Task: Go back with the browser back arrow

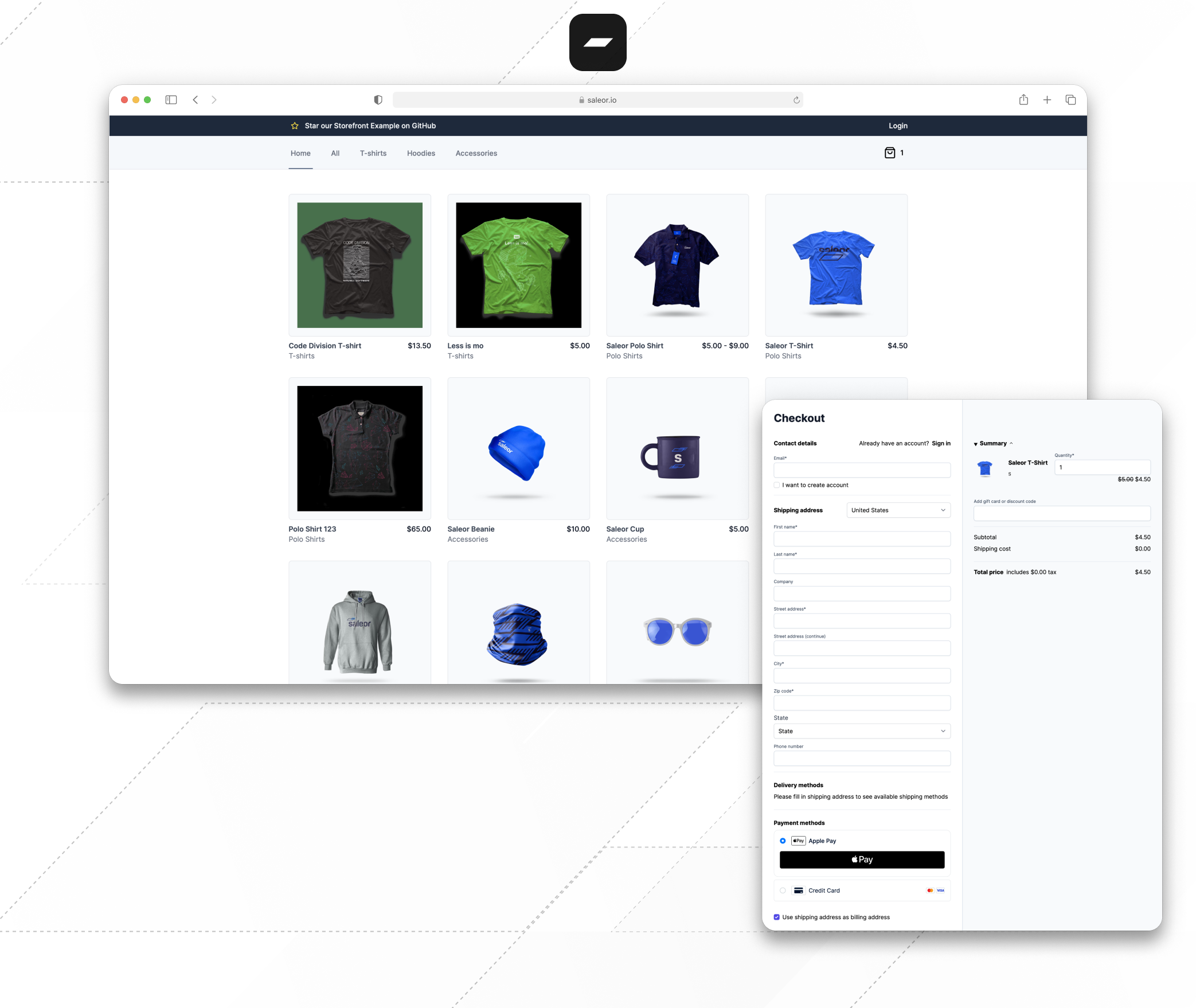Action: (196, 100)
